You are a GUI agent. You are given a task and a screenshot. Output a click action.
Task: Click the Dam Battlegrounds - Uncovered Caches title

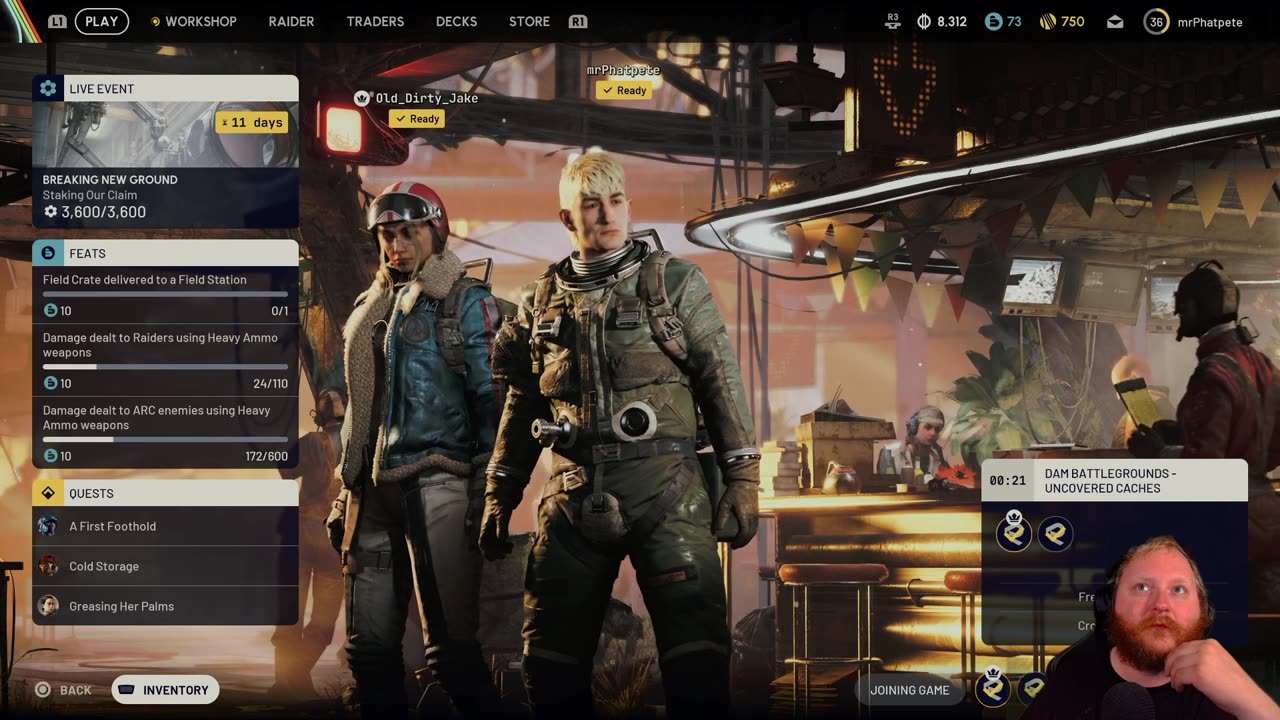[1110, 481]
